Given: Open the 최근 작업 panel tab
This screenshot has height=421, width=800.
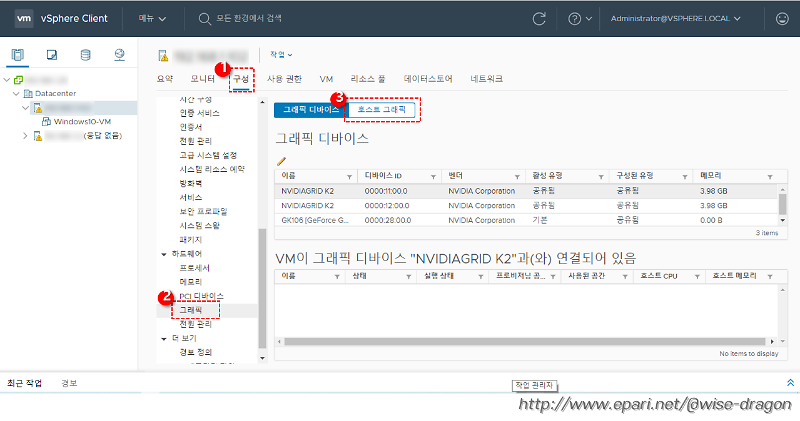Looking at the screenshot, I should [24, 383].
